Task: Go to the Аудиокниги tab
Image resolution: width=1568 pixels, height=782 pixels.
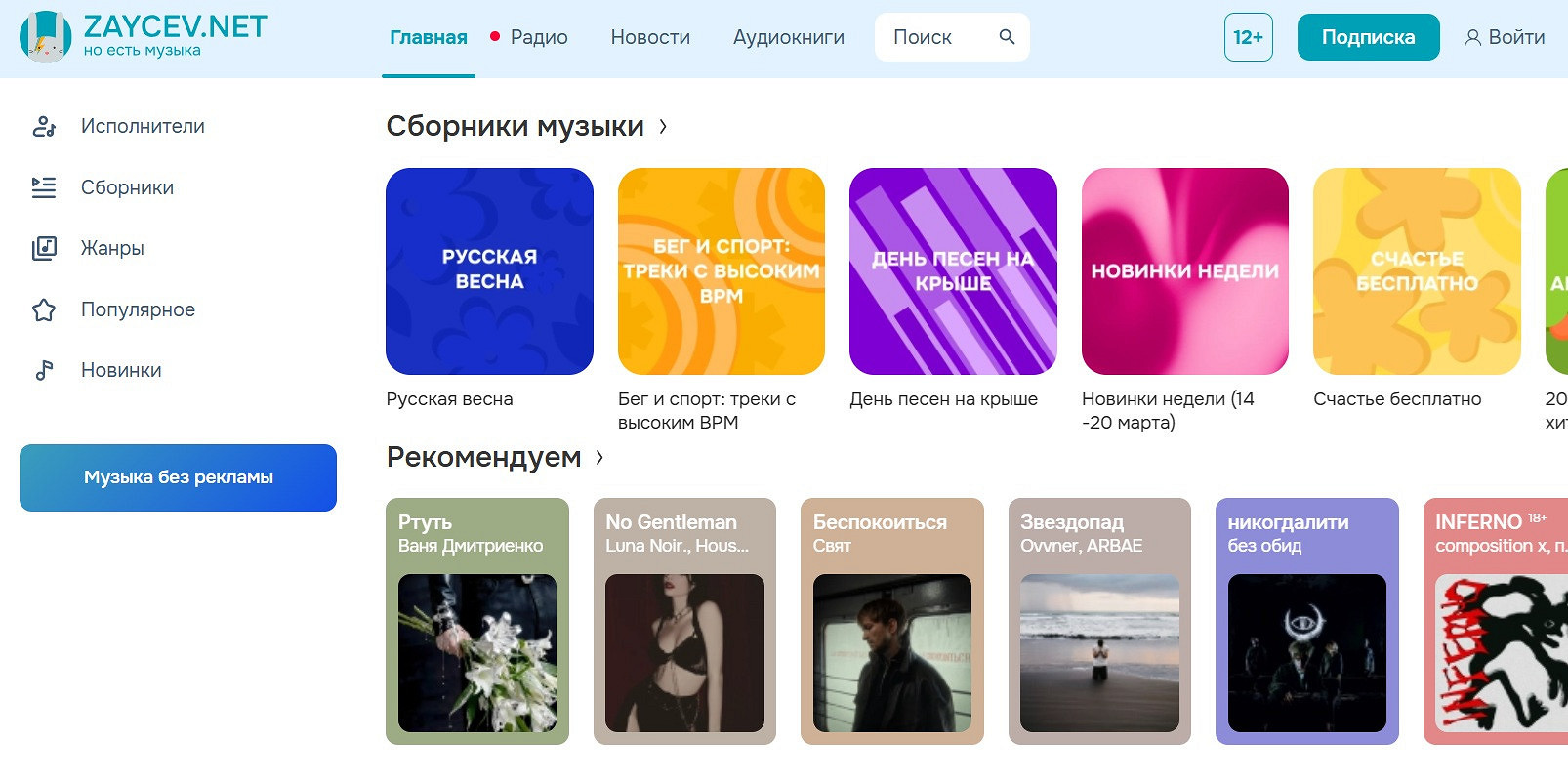Action: tap(788, 37)
